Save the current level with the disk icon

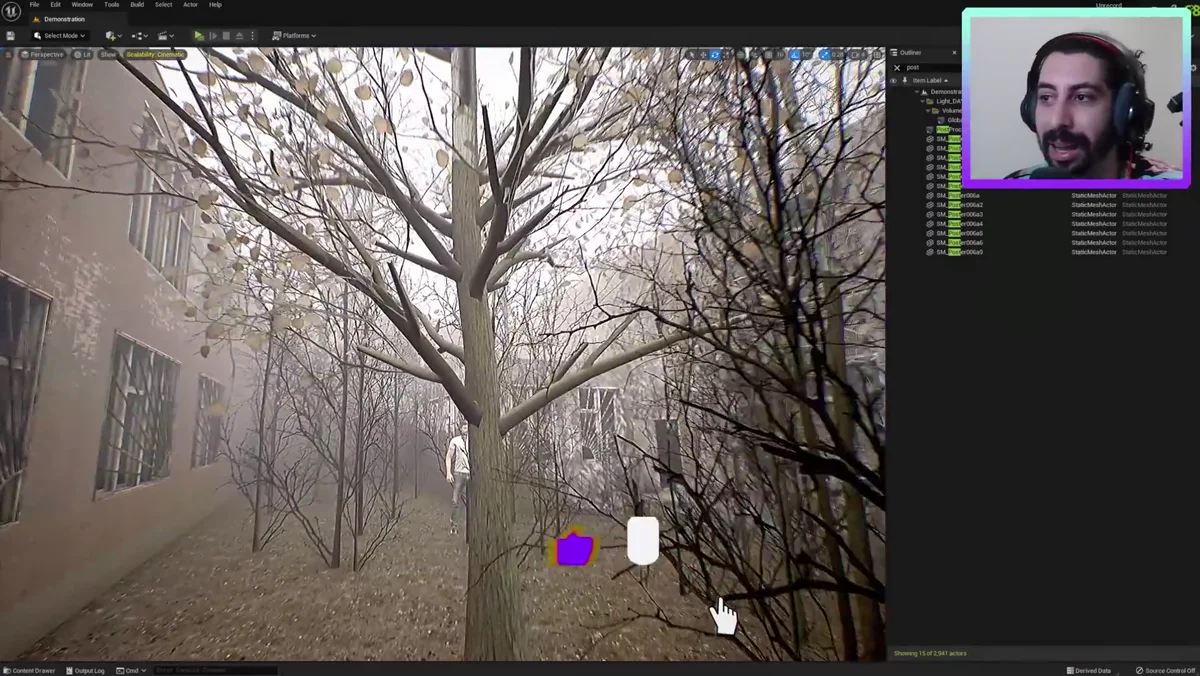tap(10, 36)
